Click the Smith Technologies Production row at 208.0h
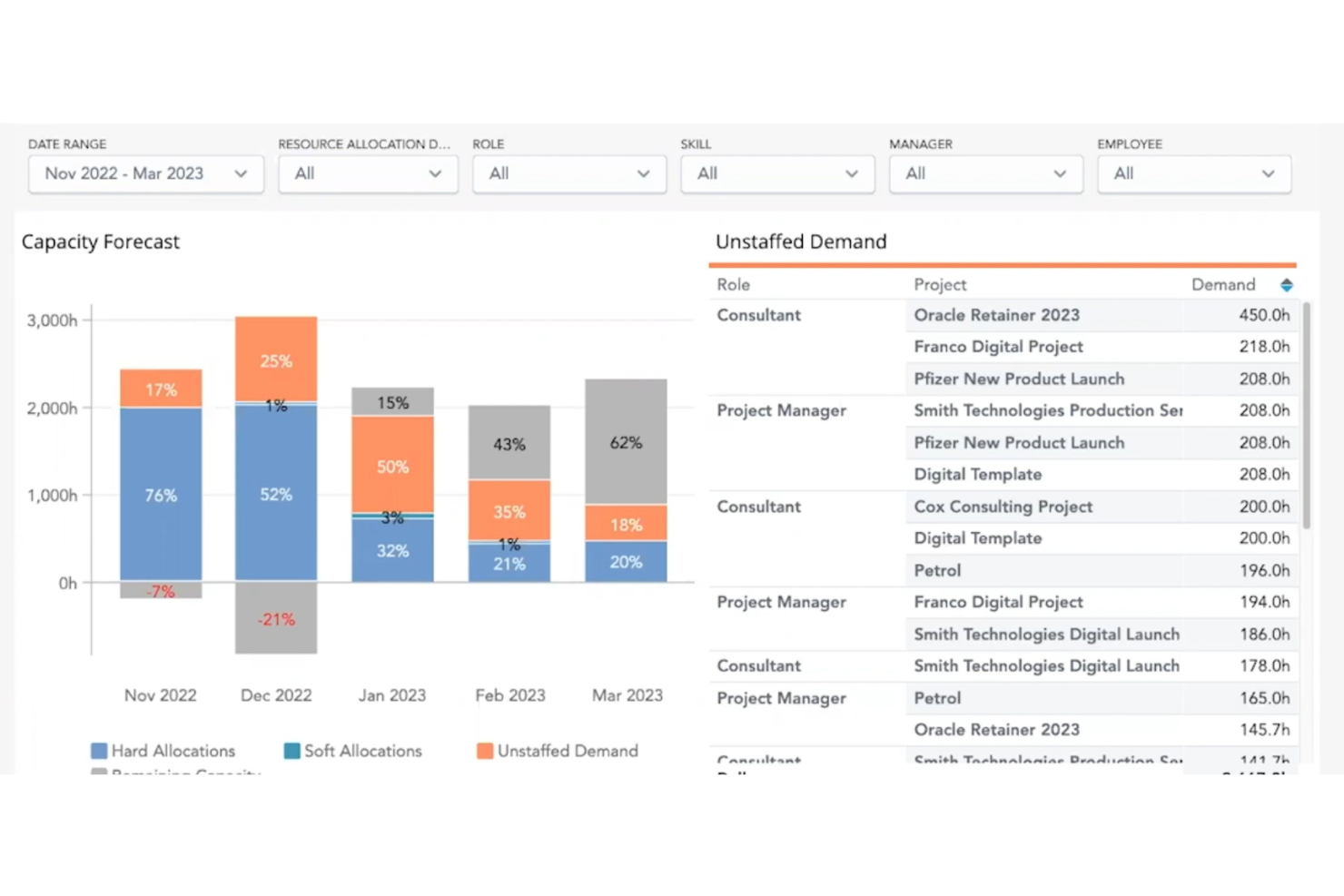This screenshot has width=1344, height=896. point(1102,410)
